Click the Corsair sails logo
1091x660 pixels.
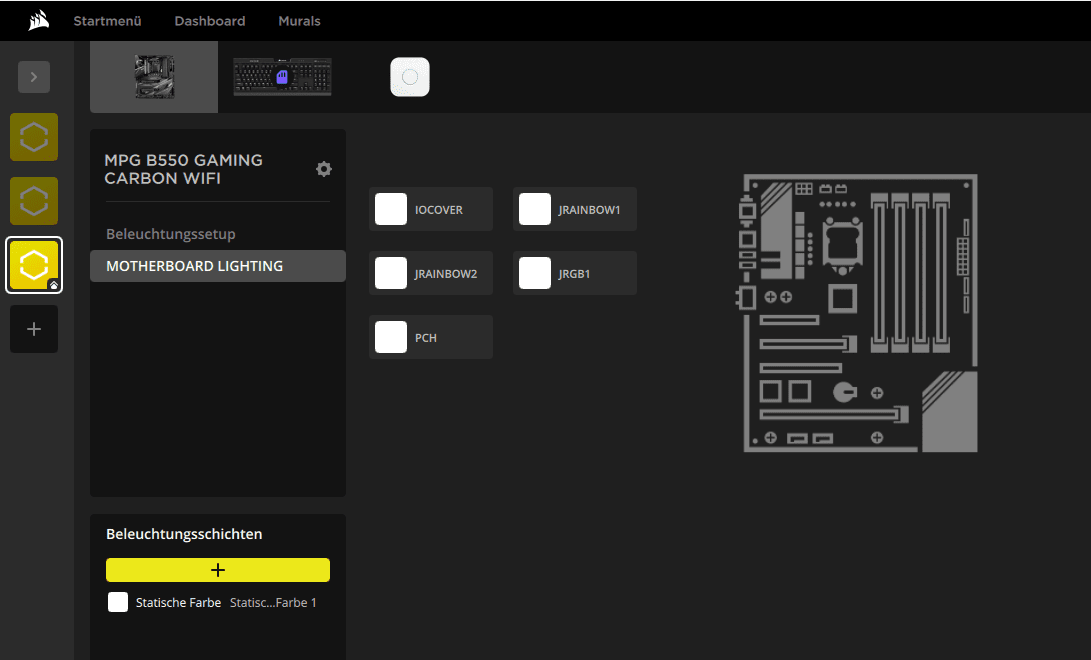click(x=39, y=21)
